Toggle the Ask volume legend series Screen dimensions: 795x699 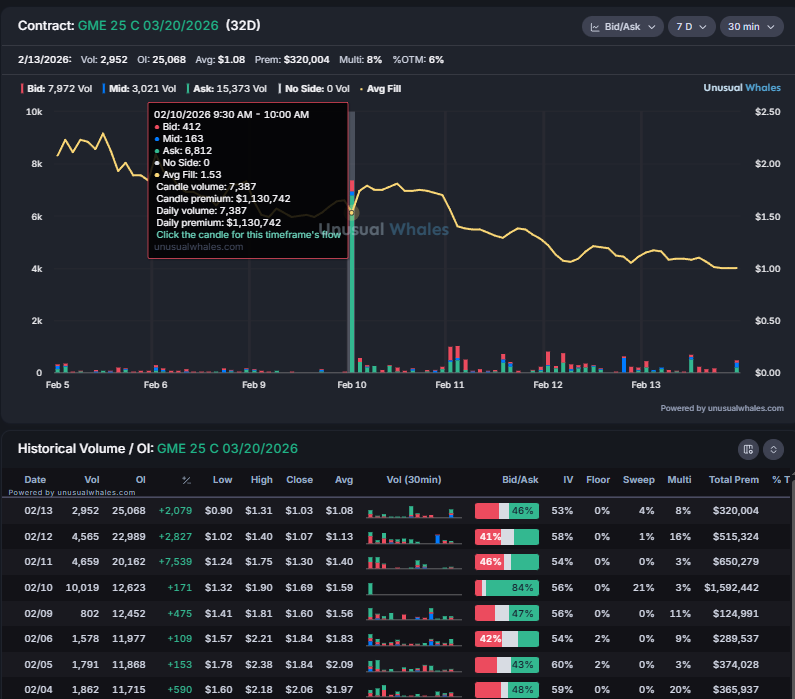point(227,89)
